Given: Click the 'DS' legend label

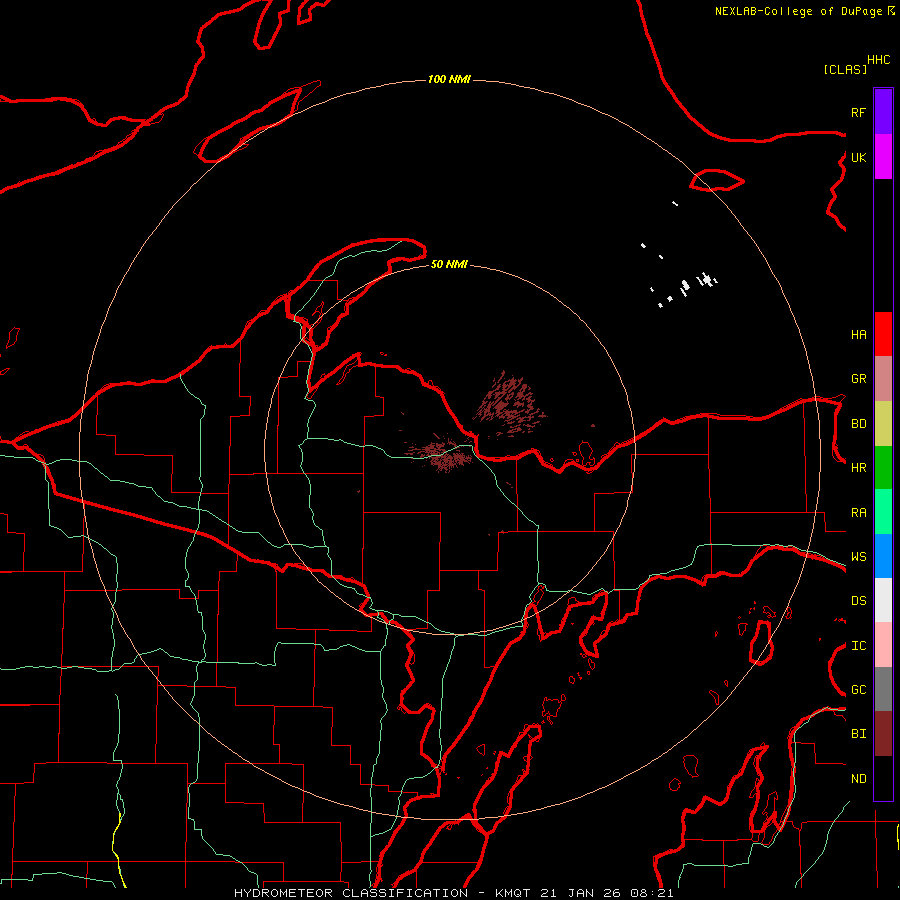Looking at the screenshot, I should point(859,601).
